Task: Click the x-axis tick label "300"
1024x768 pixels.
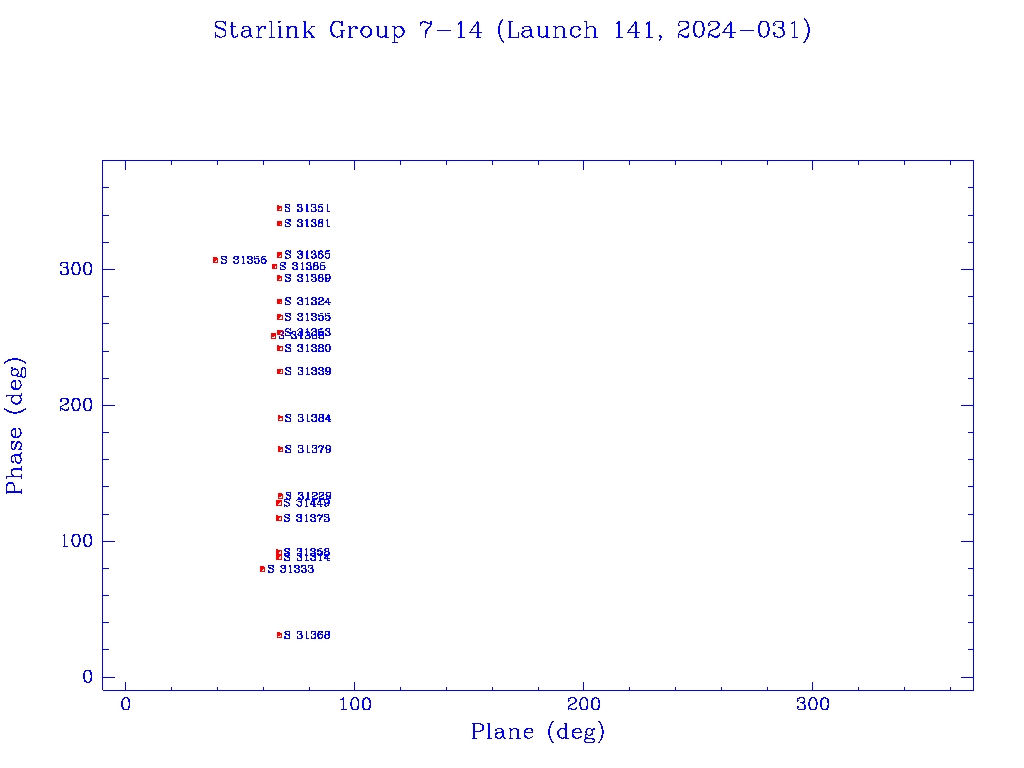Action: [x=812, y=704]
